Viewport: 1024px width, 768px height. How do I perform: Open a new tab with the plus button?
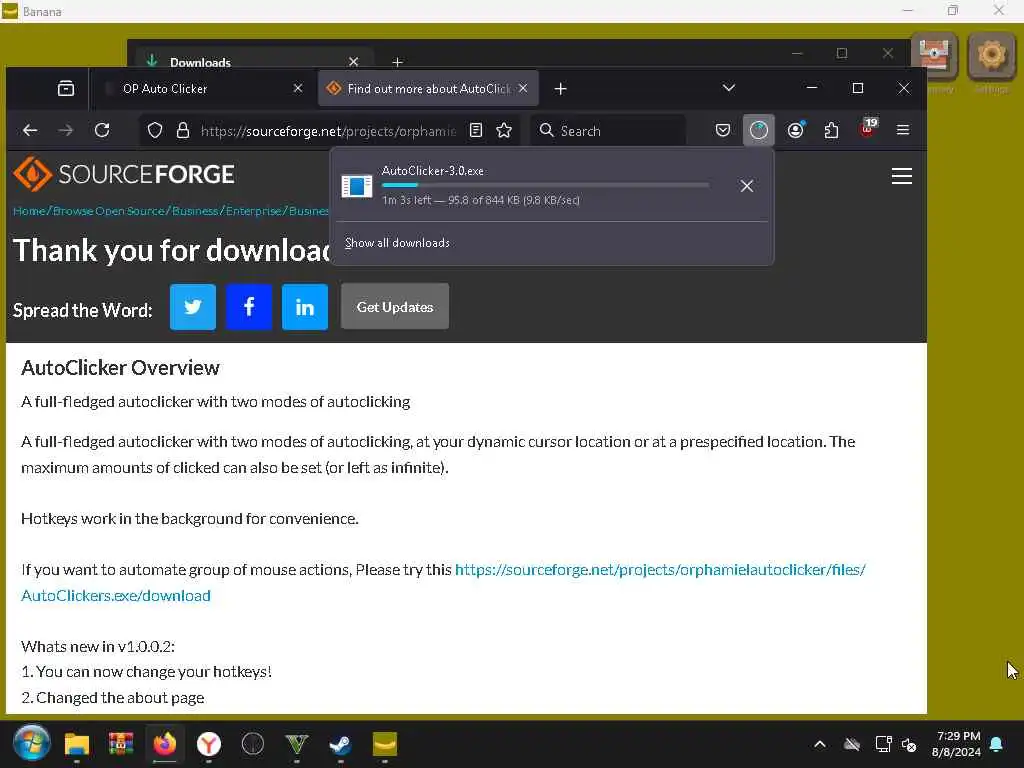pyautogui.click(x=560, y=88)
